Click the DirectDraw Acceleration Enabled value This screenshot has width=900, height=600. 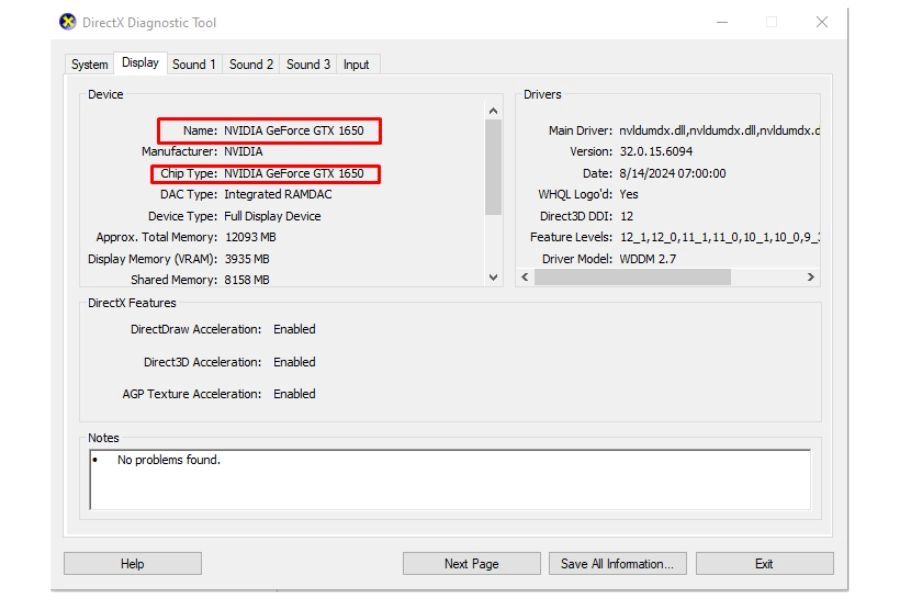point(294,330)
